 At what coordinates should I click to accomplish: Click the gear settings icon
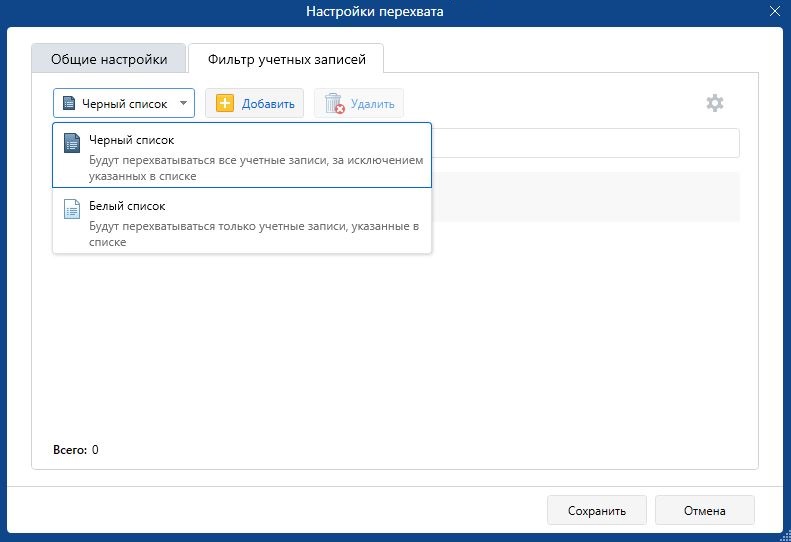[x=714, y=103]
